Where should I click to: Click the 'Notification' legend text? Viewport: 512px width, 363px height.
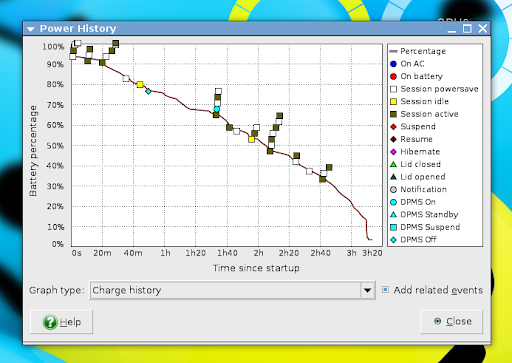(x=423, y=189)
